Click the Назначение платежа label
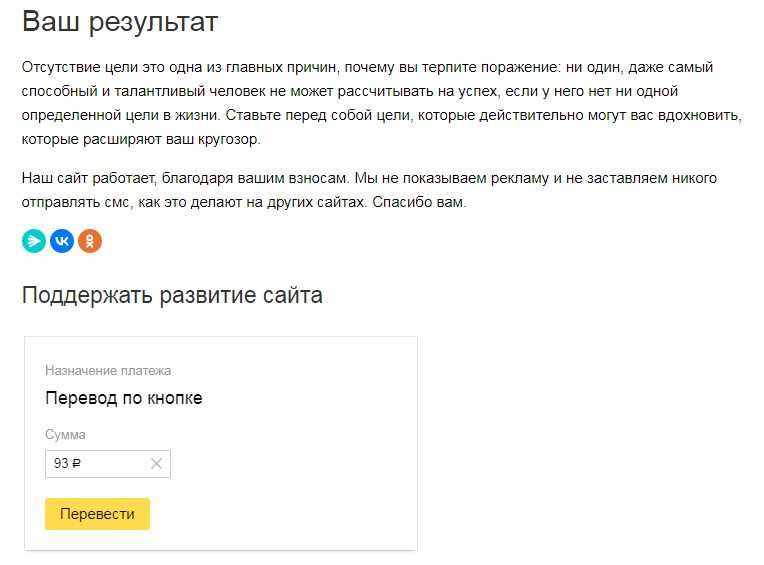The height and width of the screenshot is (565, 764). (108, 371)
